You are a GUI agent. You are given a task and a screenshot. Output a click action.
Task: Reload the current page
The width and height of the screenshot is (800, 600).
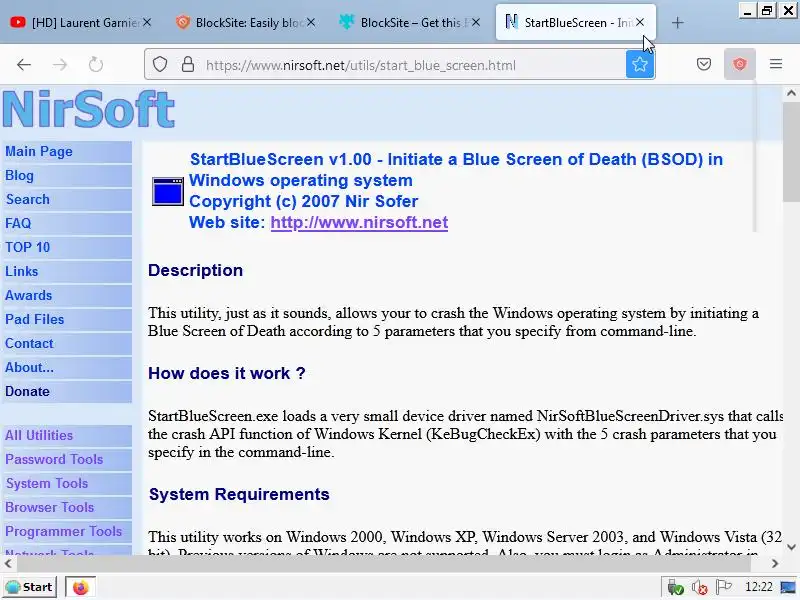[95, 65]
